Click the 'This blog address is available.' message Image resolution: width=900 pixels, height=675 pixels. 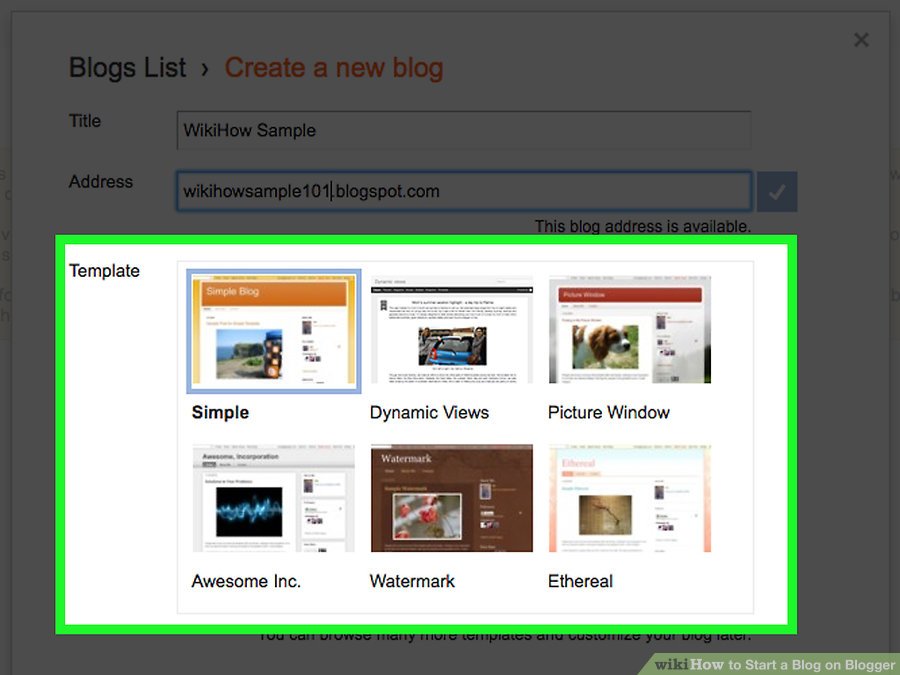point(643,226)
